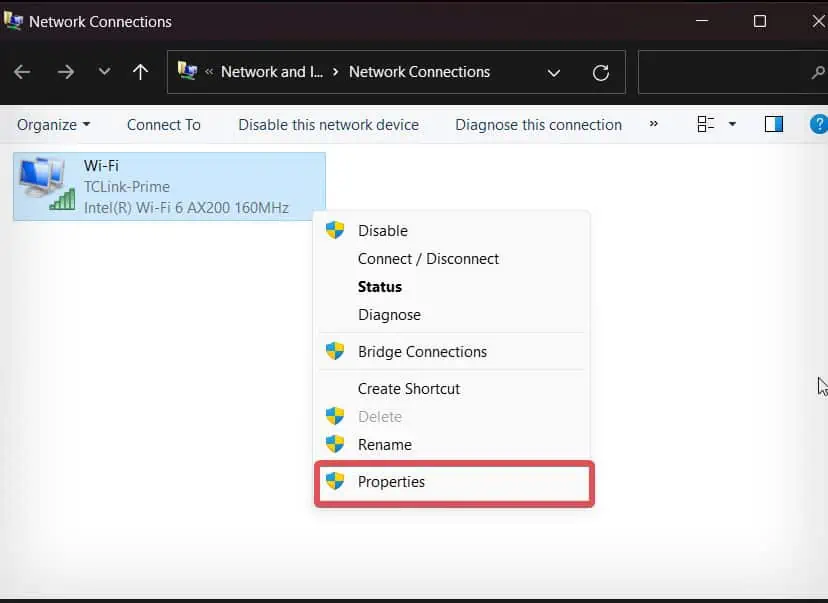828x603 pixels.
Task: Open Properties from the context menu
Action: click(454, 482)
